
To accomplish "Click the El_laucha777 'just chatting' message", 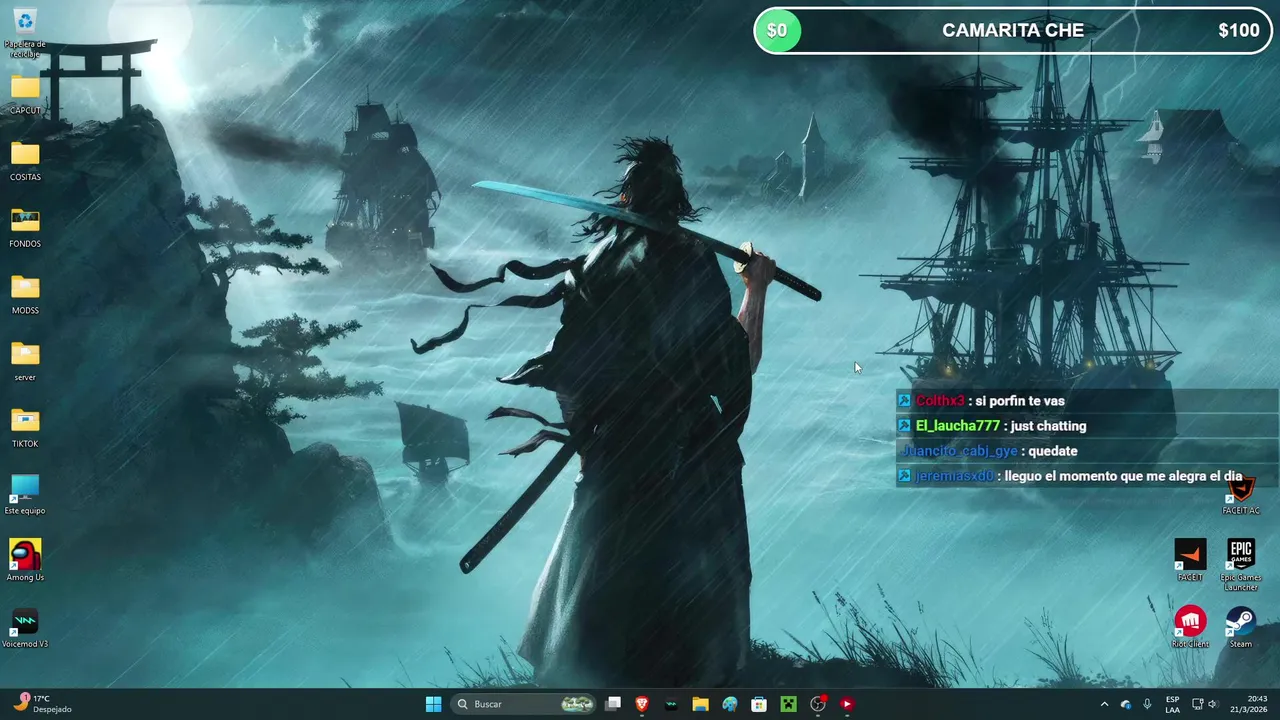I will [x=1087, y=426].
